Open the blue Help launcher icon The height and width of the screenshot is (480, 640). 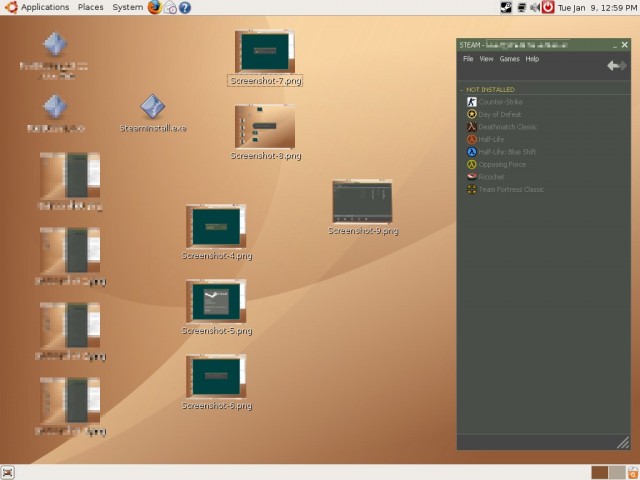pos(185,7)
